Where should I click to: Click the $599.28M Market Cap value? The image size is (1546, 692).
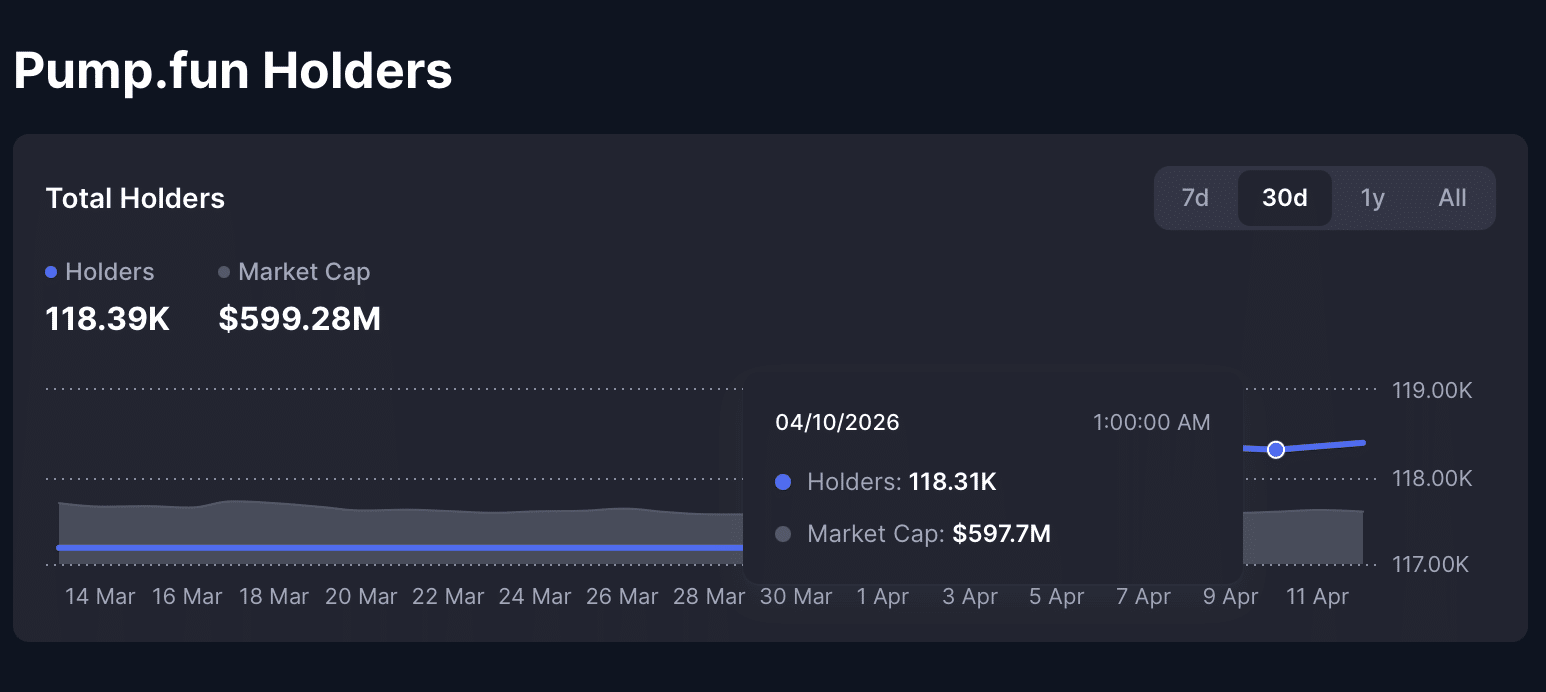tap(299, 318)
